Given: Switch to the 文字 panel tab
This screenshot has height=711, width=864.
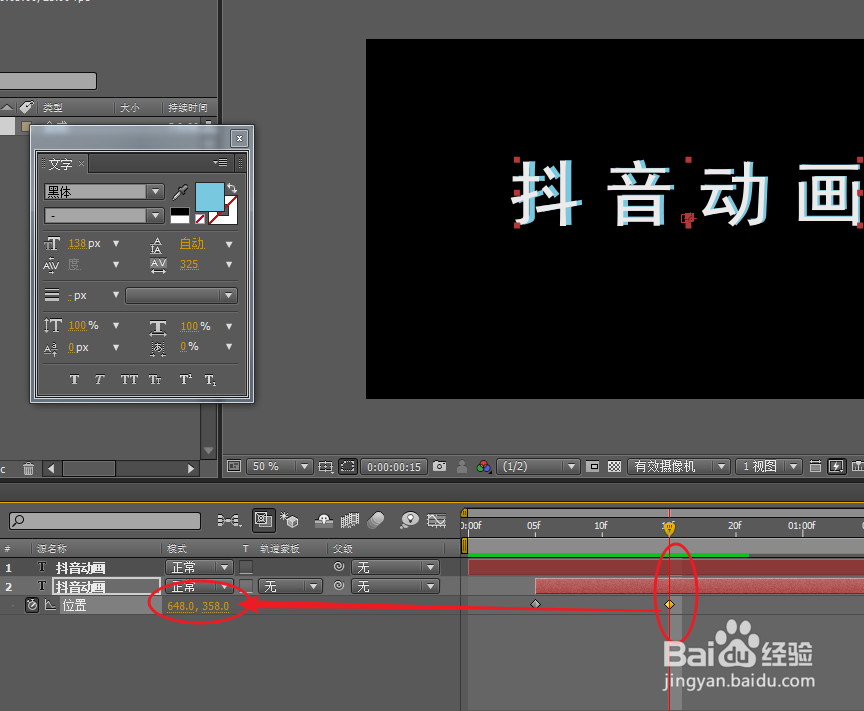Looking at the screenshot, I should [x=60, y=164].
